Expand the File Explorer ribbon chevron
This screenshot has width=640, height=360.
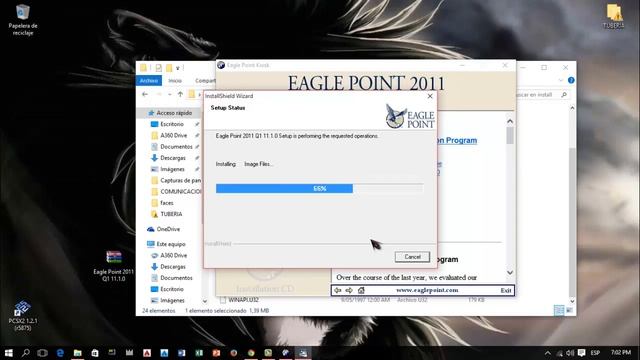pos(560,80)
